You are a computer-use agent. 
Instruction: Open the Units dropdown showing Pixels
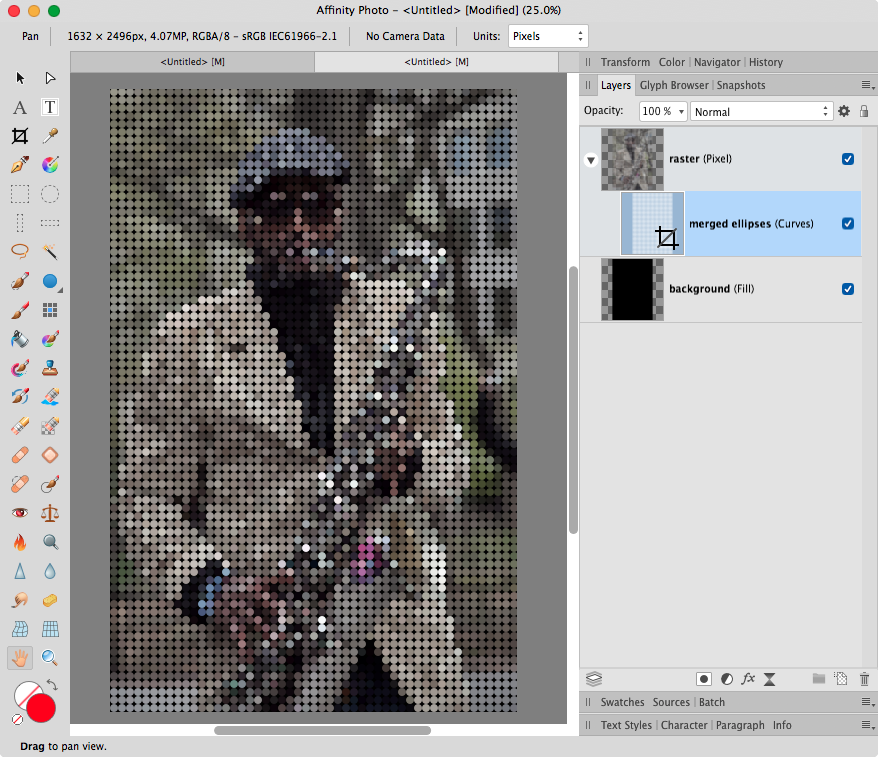tap(548, 35)
